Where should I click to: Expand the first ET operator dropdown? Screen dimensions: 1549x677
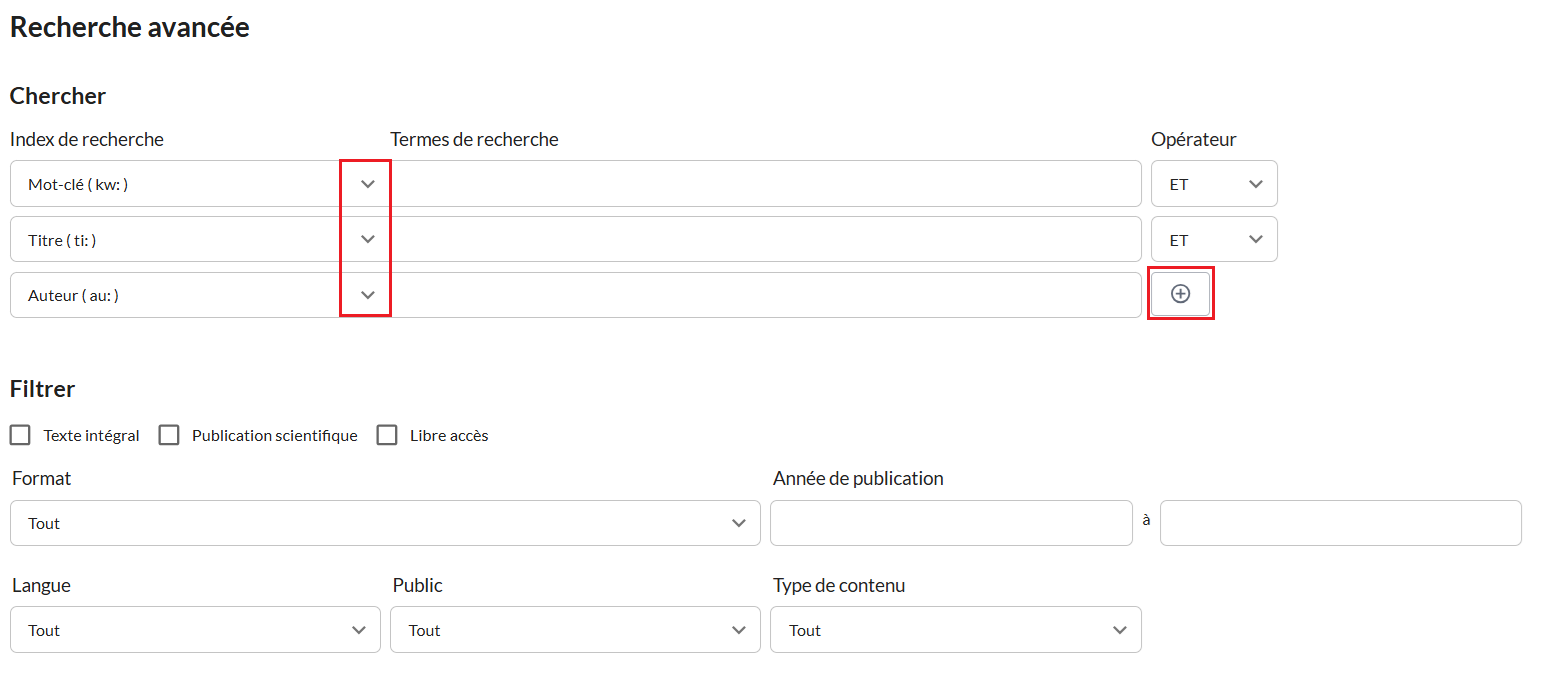[1214, 184]
